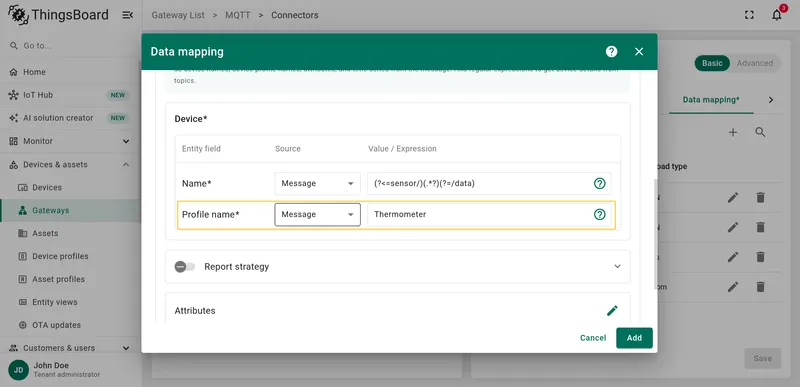Edit the first mapping row
Screen dimensions: 800x387
pos(733,197)
